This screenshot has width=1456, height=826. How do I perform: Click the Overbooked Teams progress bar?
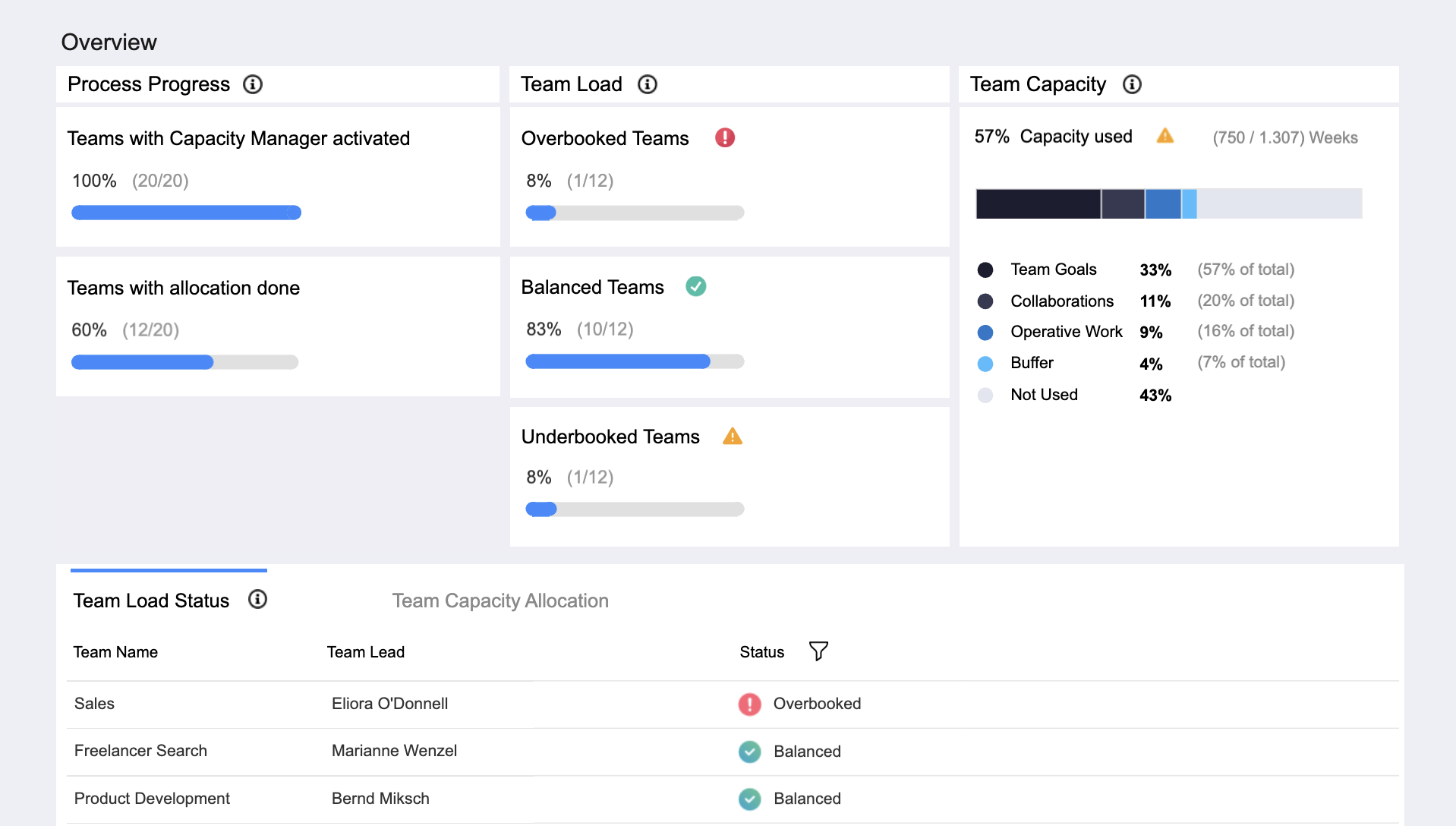tap(635, 213)
